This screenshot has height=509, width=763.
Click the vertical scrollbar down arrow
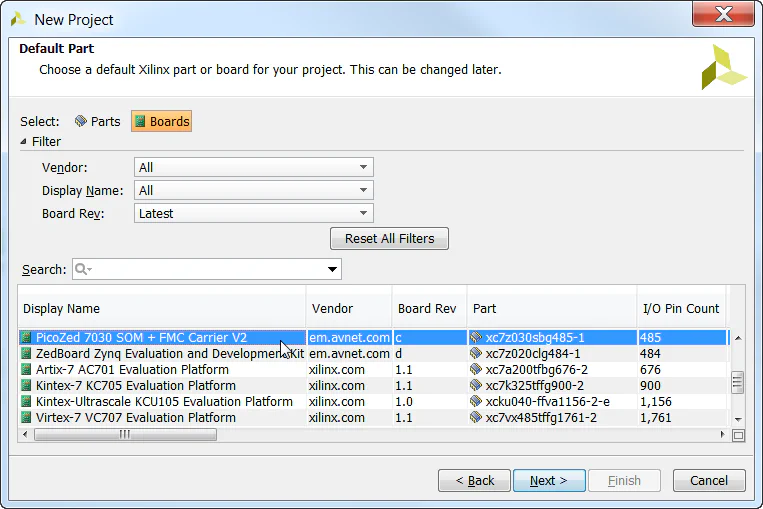point(738,419)
